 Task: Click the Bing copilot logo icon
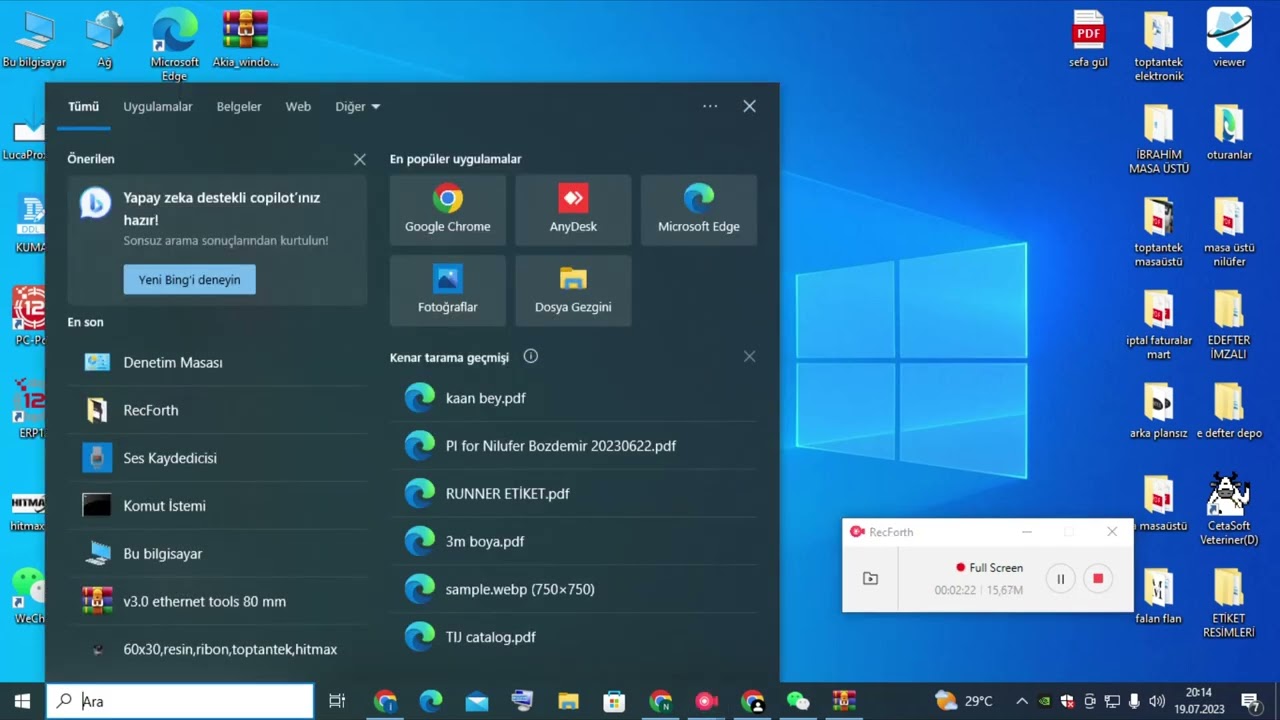[95, 203]
